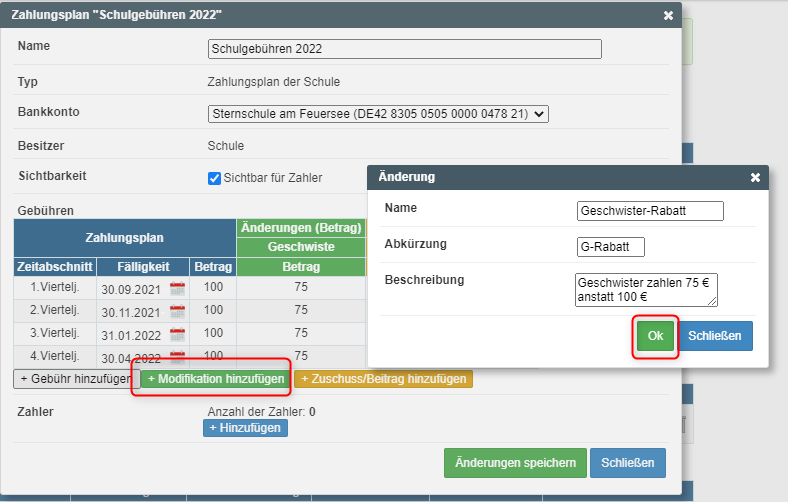Screen dimensions: 788x502
Task: Click Schließen at the bottom of Zahlungsplan
Action: click(628, 463)
